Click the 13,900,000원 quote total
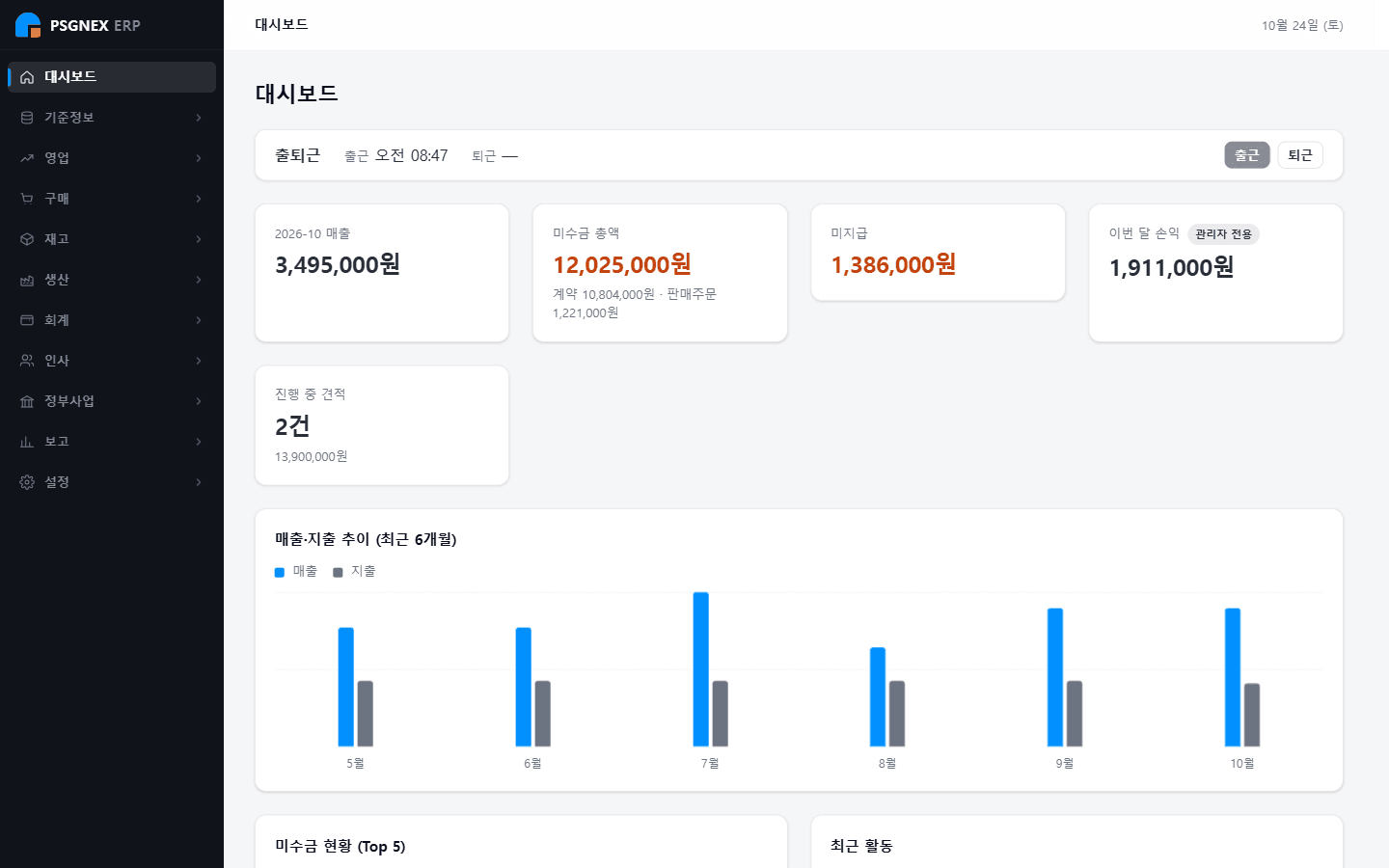1389x868 pixels. pyautogui.click(x=311, y=457)
